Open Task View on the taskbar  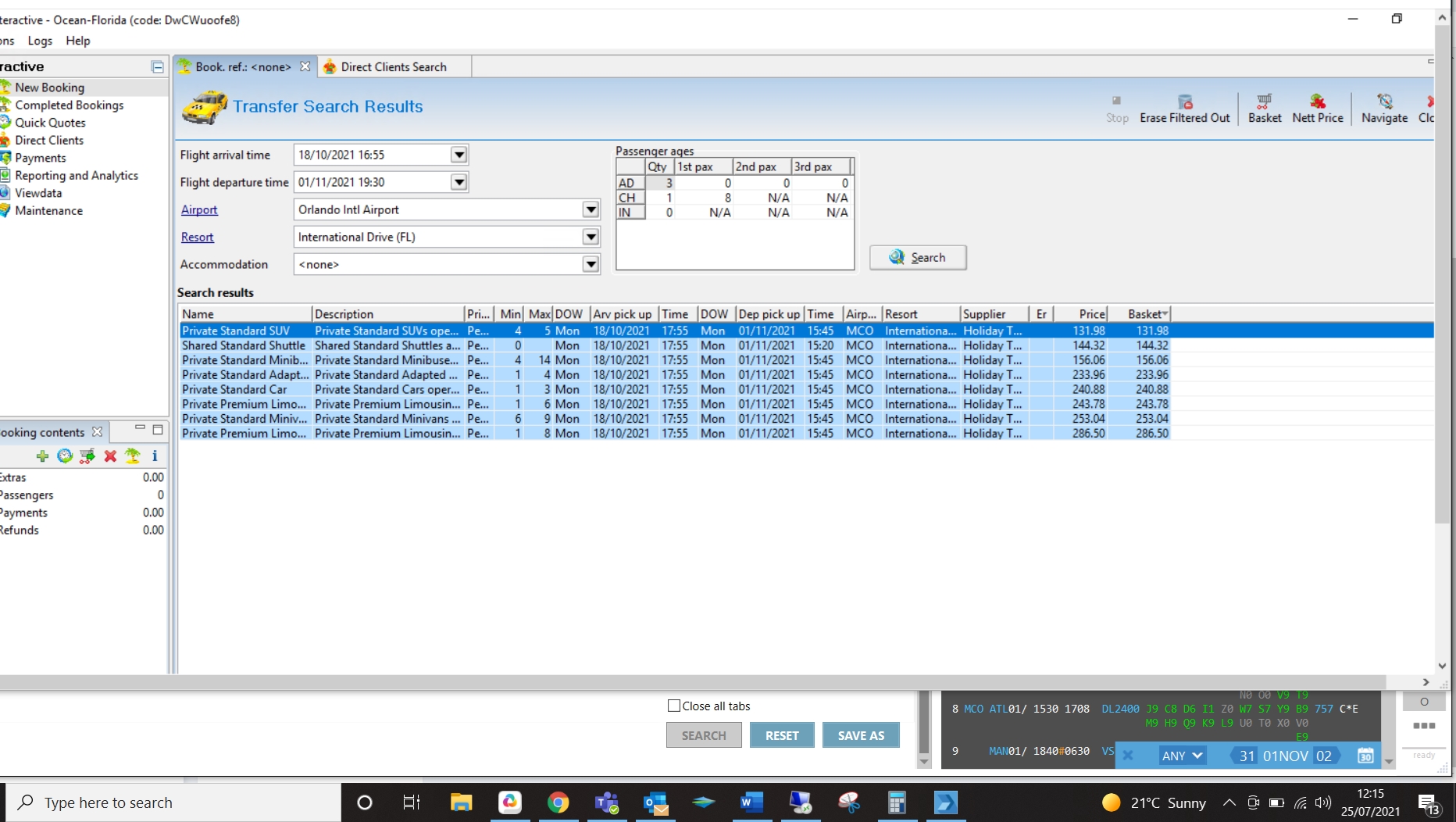(411, 802)
